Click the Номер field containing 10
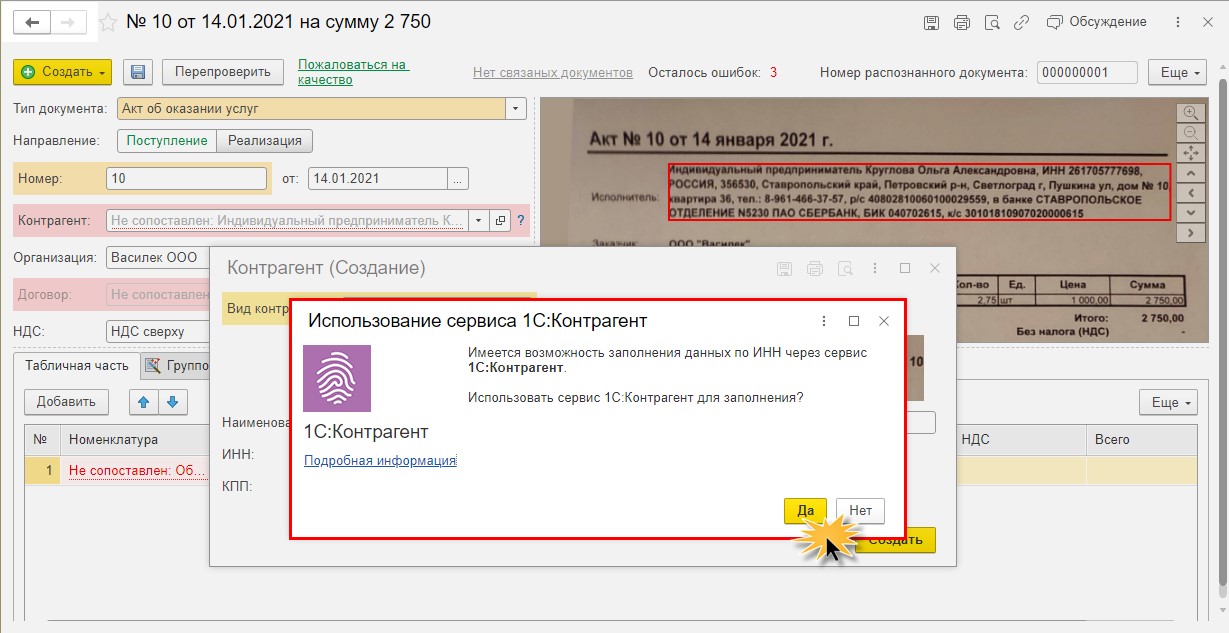 pos(186,179)
